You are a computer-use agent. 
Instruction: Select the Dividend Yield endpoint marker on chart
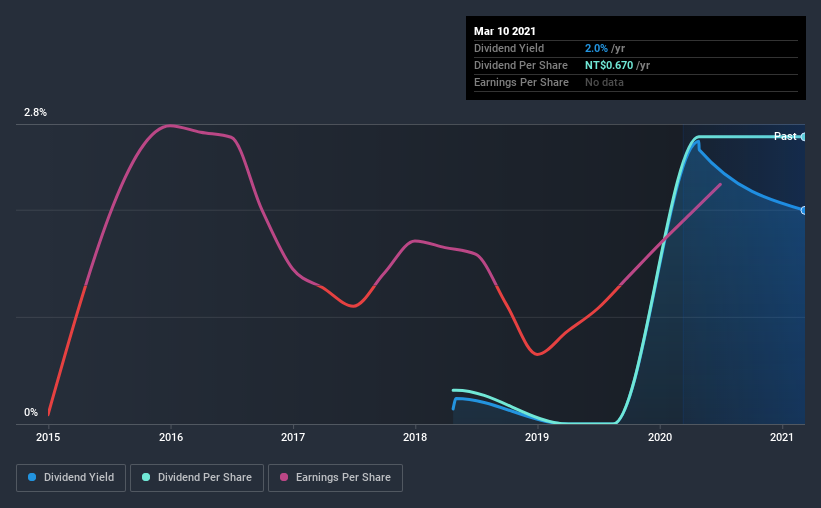(803, 210)
